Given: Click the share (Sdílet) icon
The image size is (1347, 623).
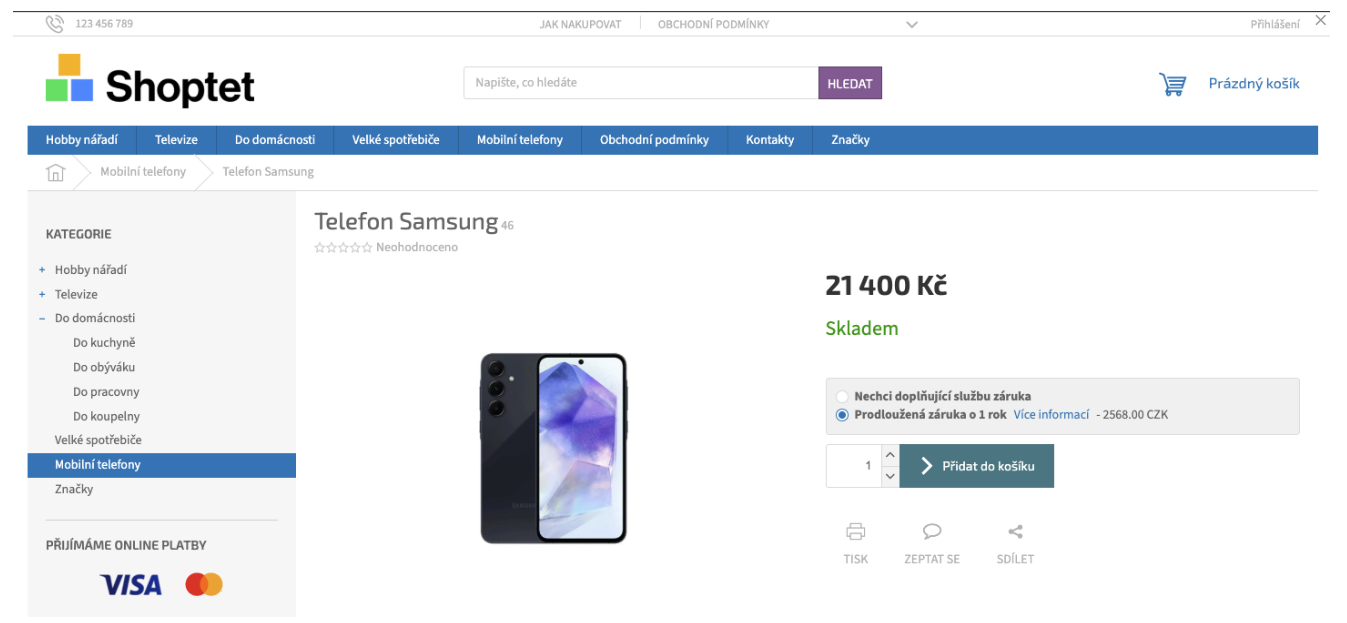Looking at the screenshot, I should (1015, 532).
